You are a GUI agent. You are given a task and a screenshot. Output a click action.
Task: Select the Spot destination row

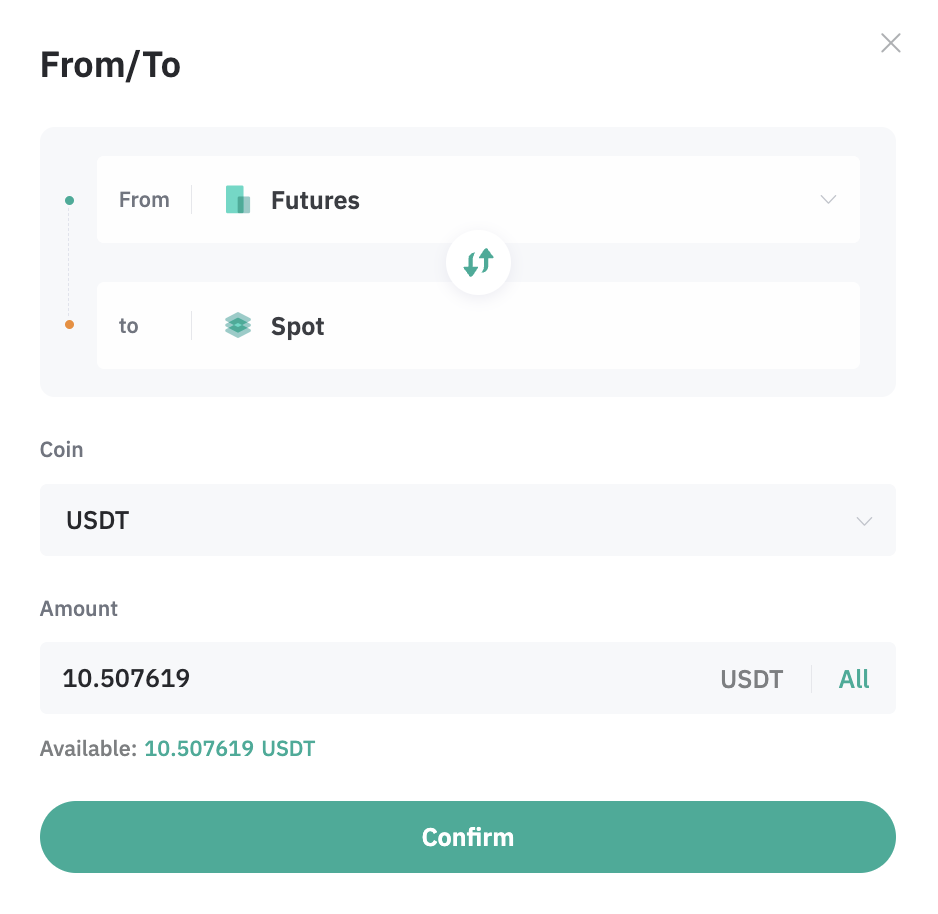pos(478,325)
